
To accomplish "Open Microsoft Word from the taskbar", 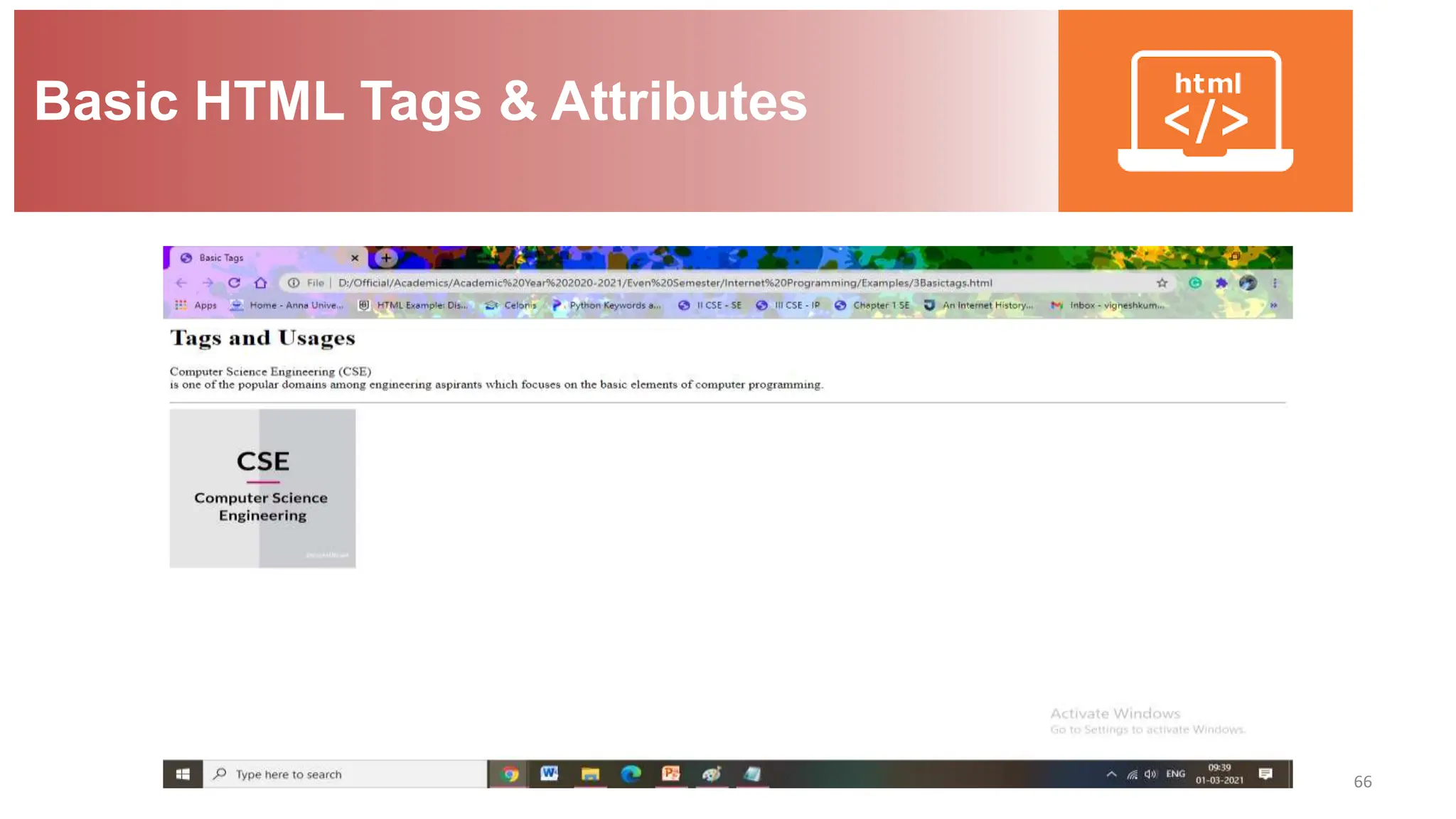I will (x=549, y=774).
